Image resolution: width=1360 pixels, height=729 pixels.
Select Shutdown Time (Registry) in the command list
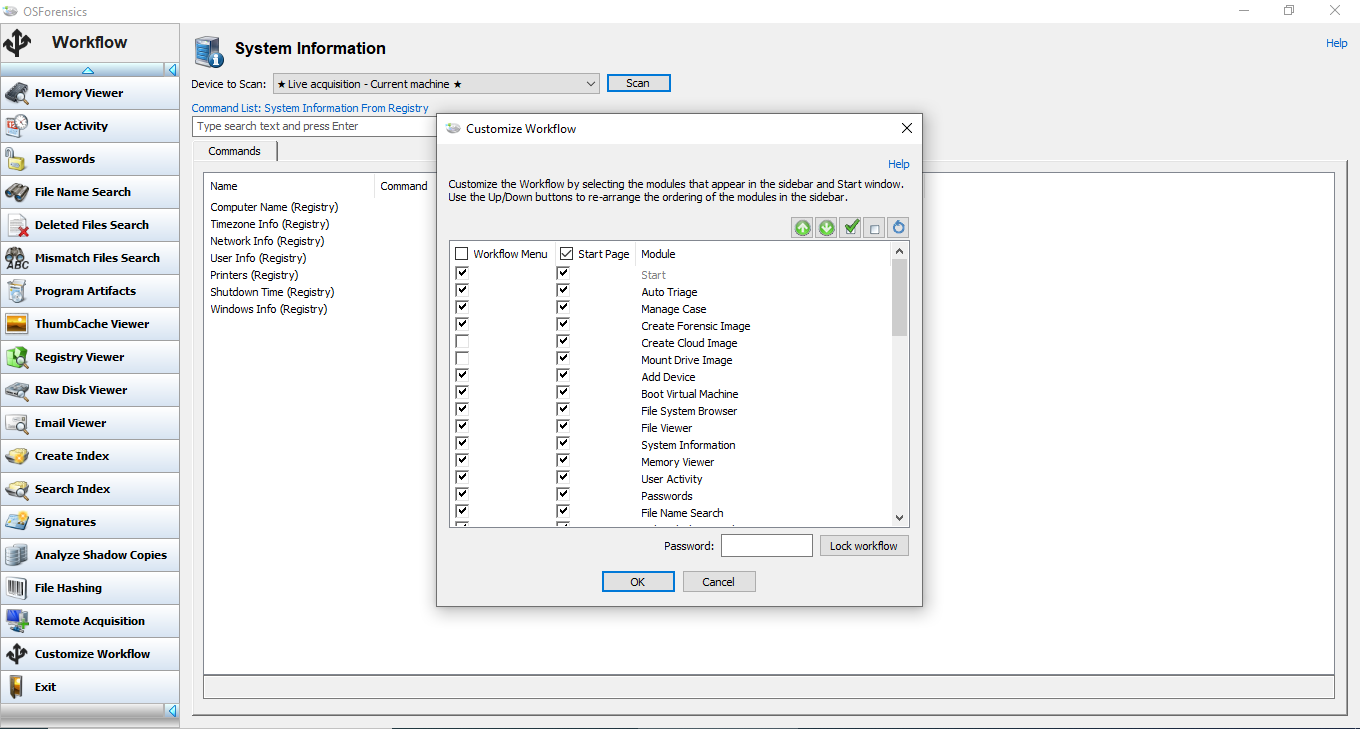[x=272, y=292]
